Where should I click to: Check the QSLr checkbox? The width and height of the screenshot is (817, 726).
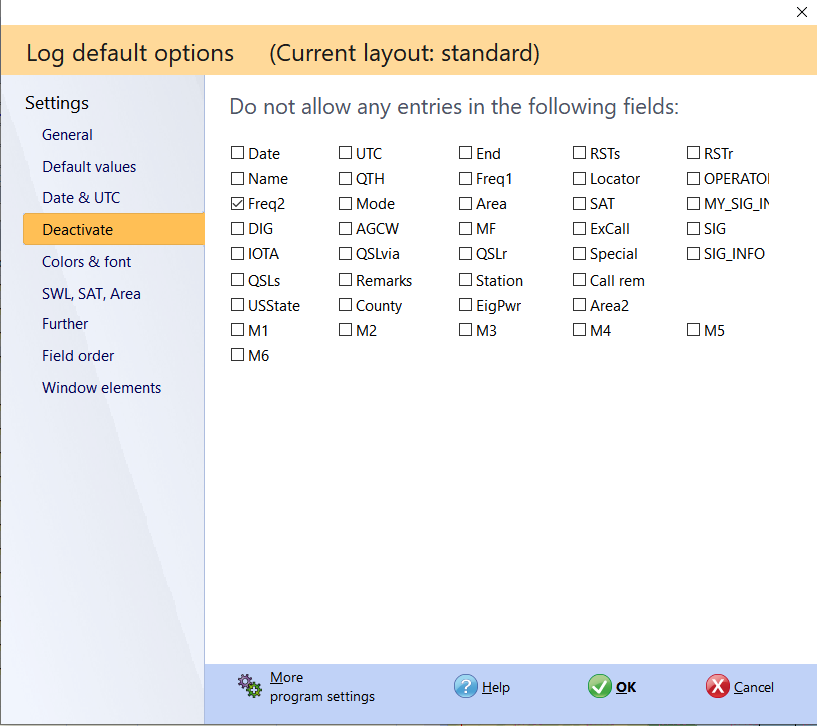[465, 253]
